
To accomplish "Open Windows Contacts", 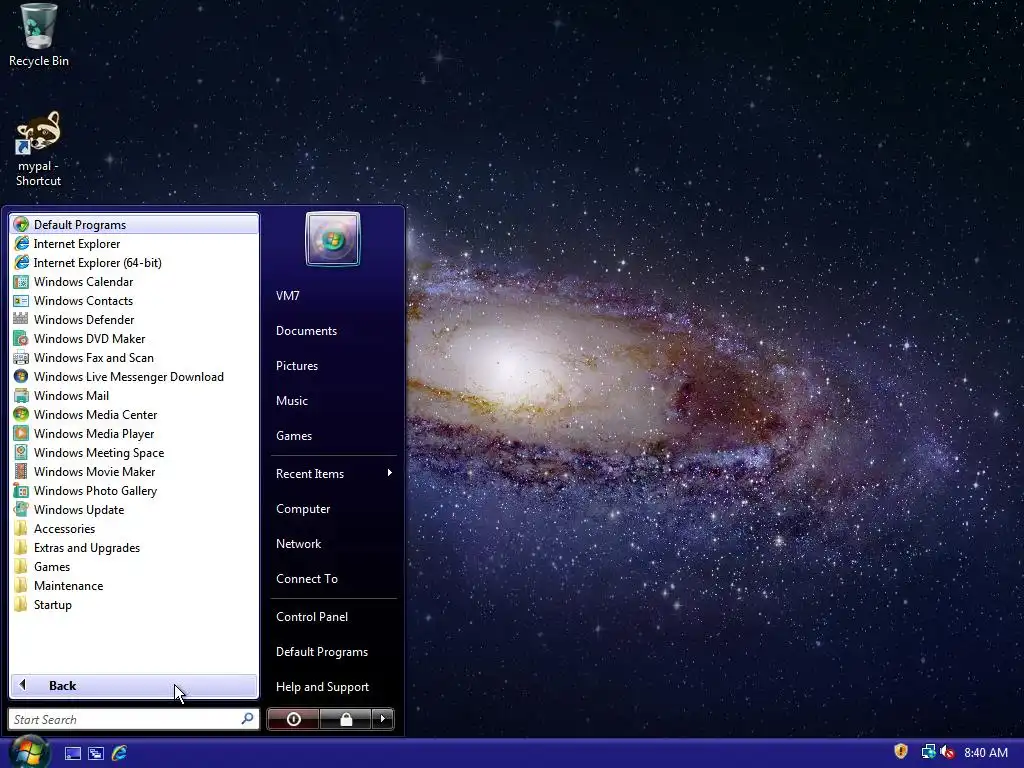I will tap(134, 300).
